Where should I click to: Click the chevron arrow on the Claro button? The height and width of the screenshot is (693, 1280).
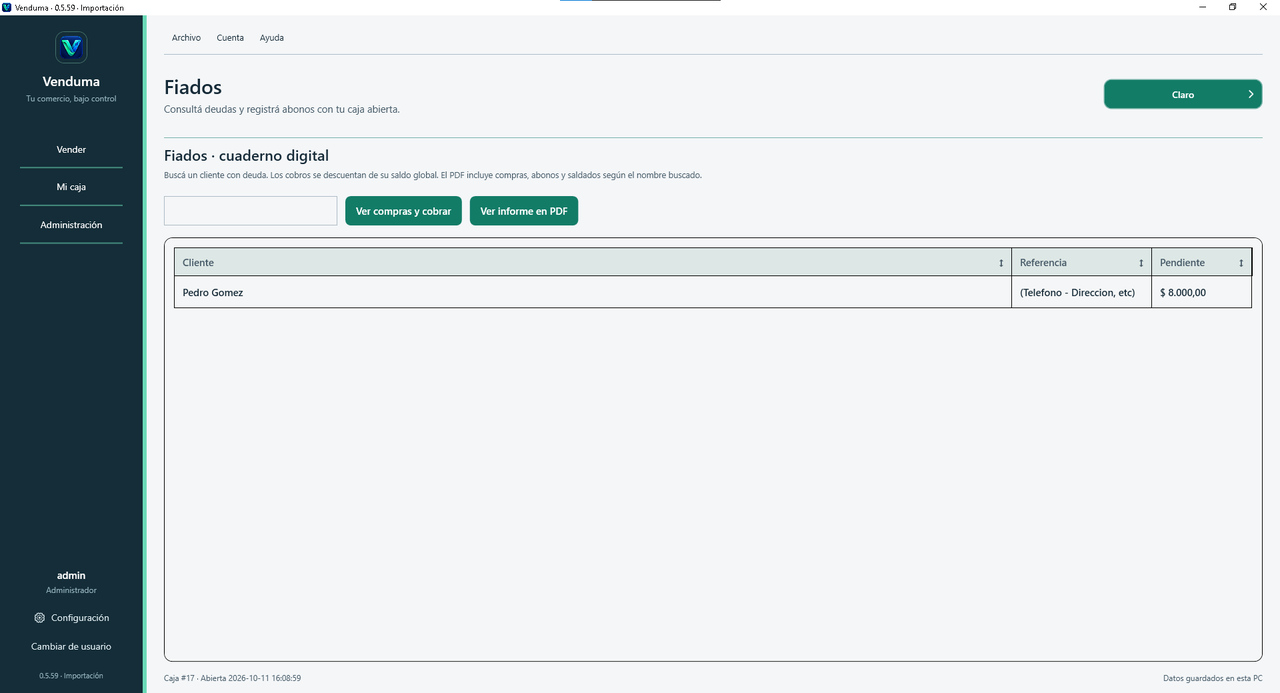click(x=1250, y=94)
